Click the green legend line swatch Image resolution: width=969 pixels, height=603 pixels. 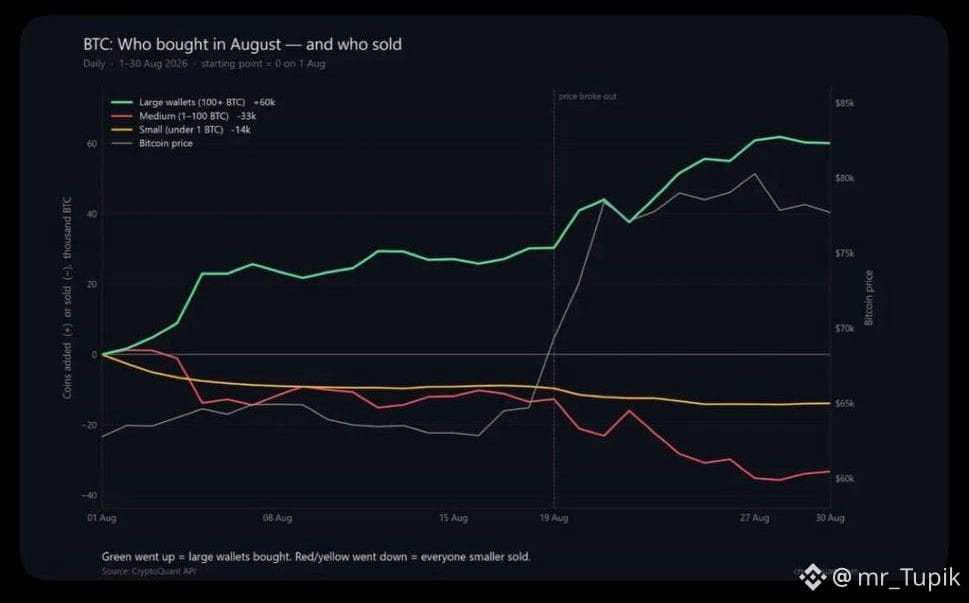(x=122, y=103)
